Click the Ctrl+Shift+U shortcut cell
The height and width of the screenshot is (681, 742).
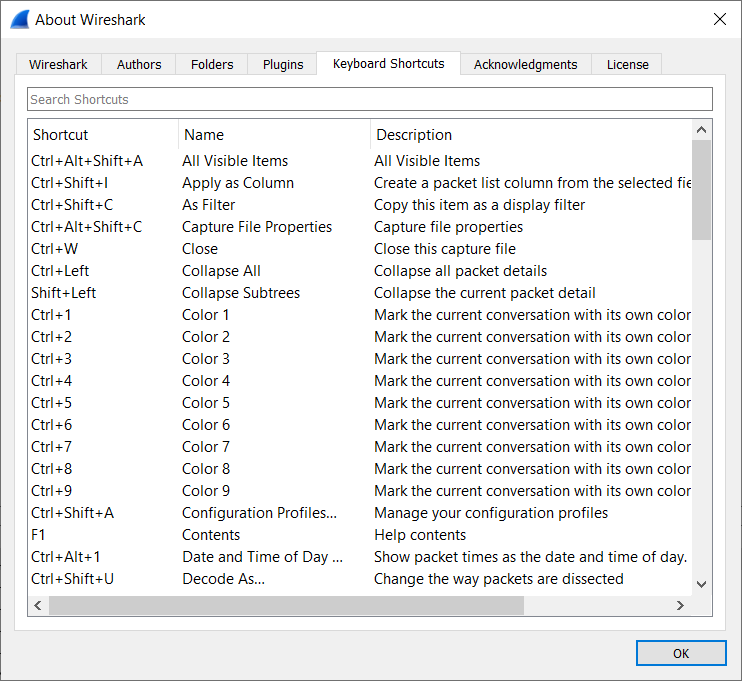pos(72,579)
